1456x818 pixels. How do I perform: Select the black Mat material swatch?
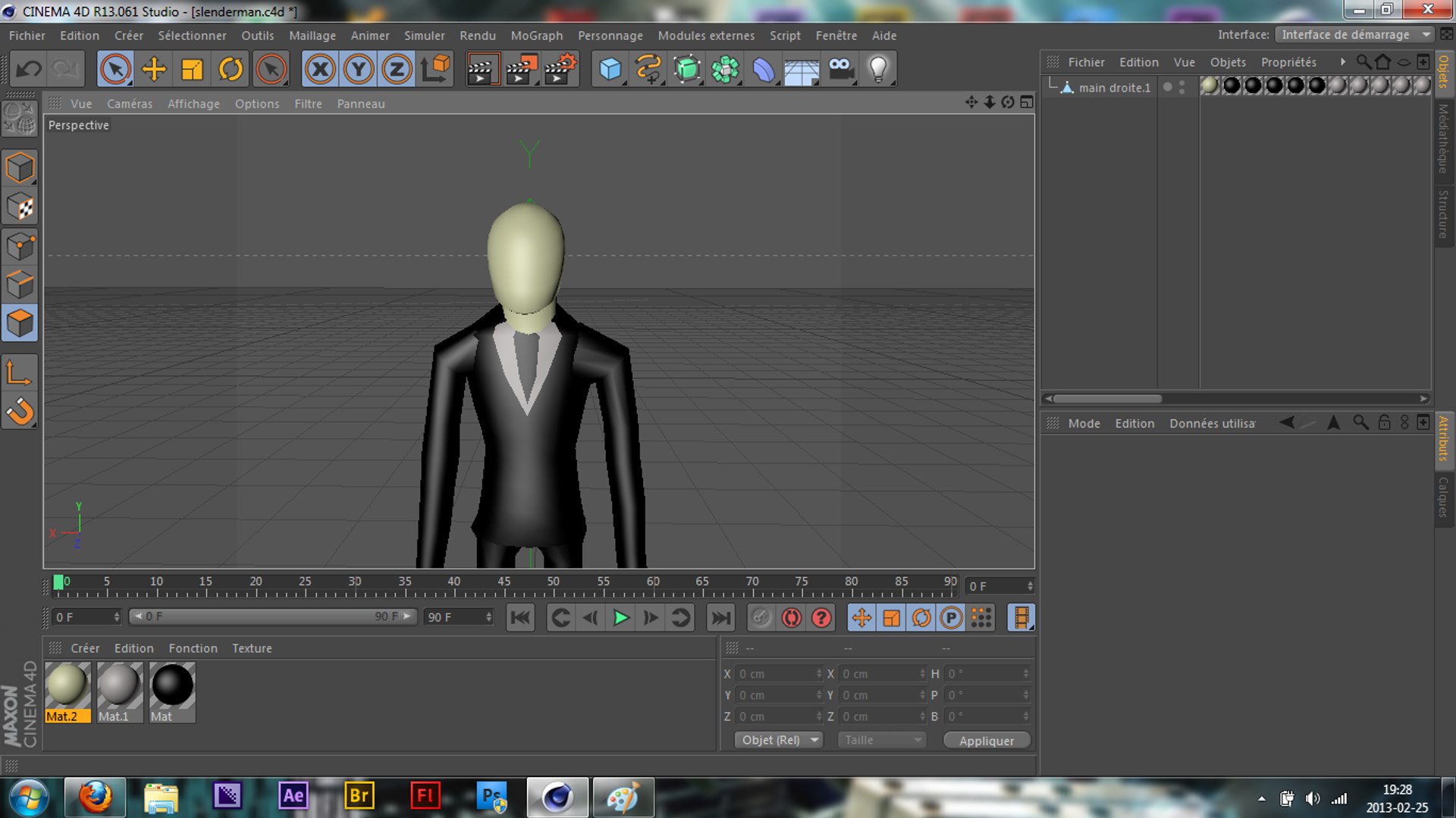point(172,692)
